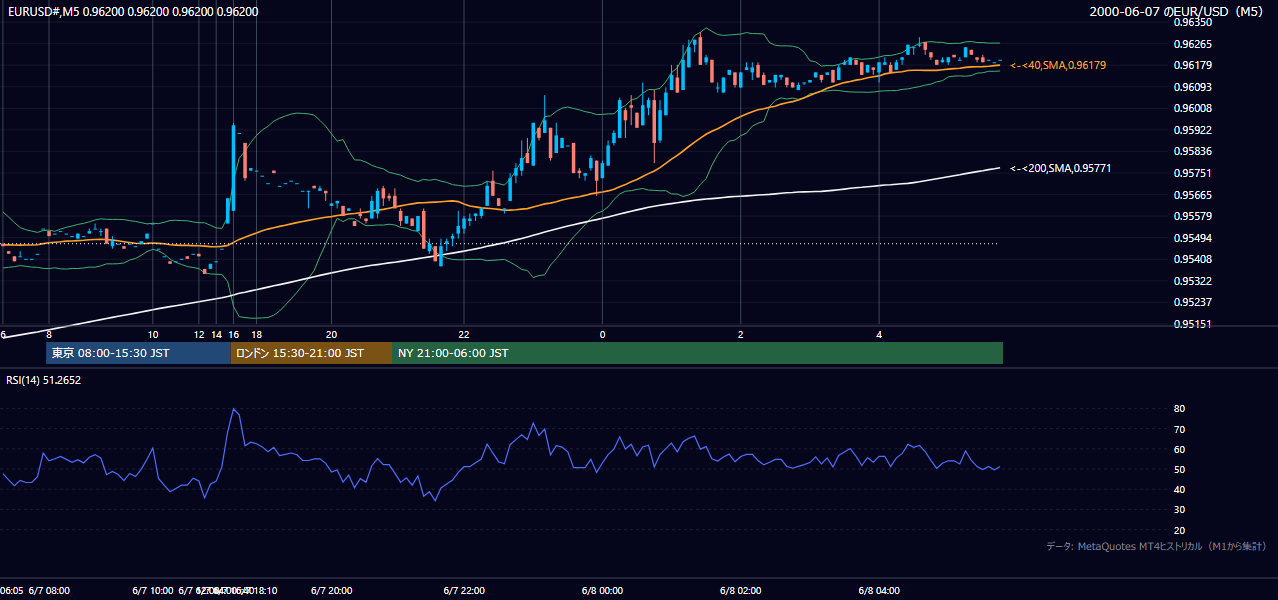Screen dimensions: 1278x600
Task: Click the price axis value 0.96350
Action: point(1192,22)
